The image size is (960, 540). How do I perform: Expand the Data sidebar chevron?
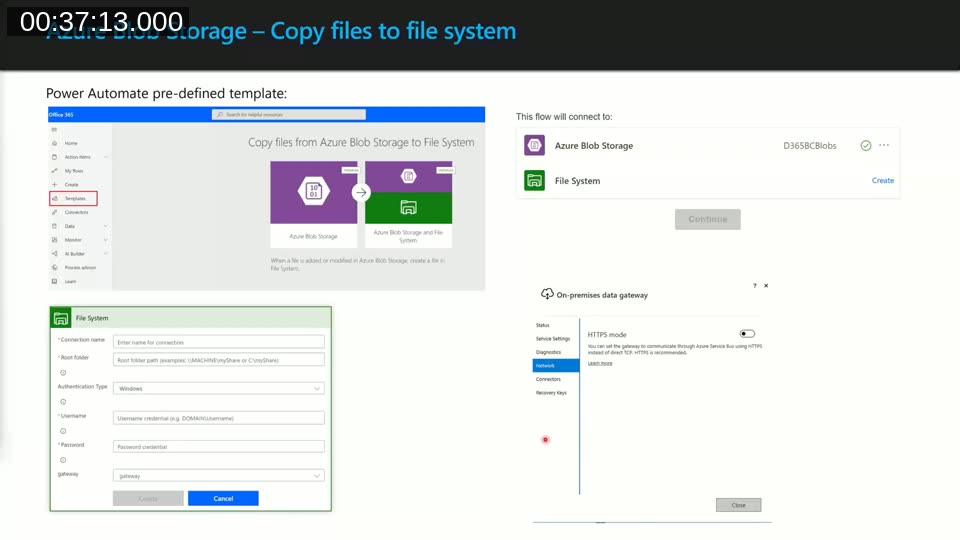click(x=106, y=226)
